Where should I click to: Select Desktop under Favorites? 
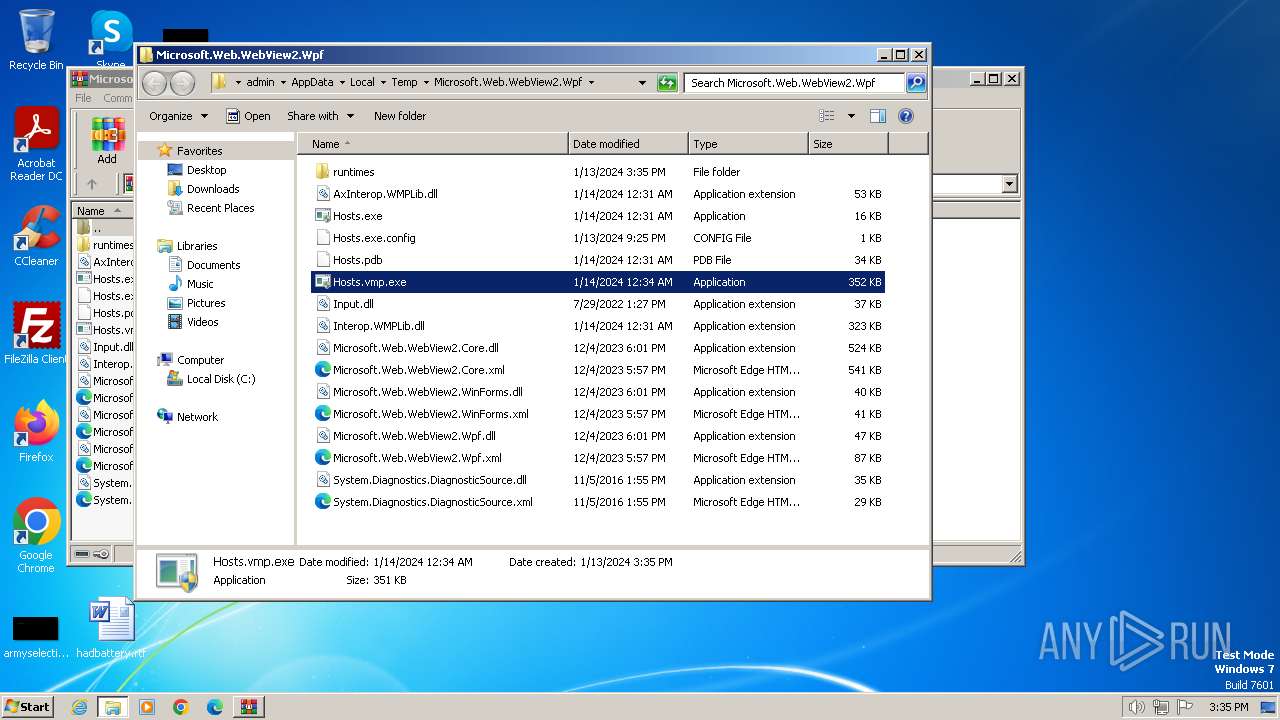(206, 170)
